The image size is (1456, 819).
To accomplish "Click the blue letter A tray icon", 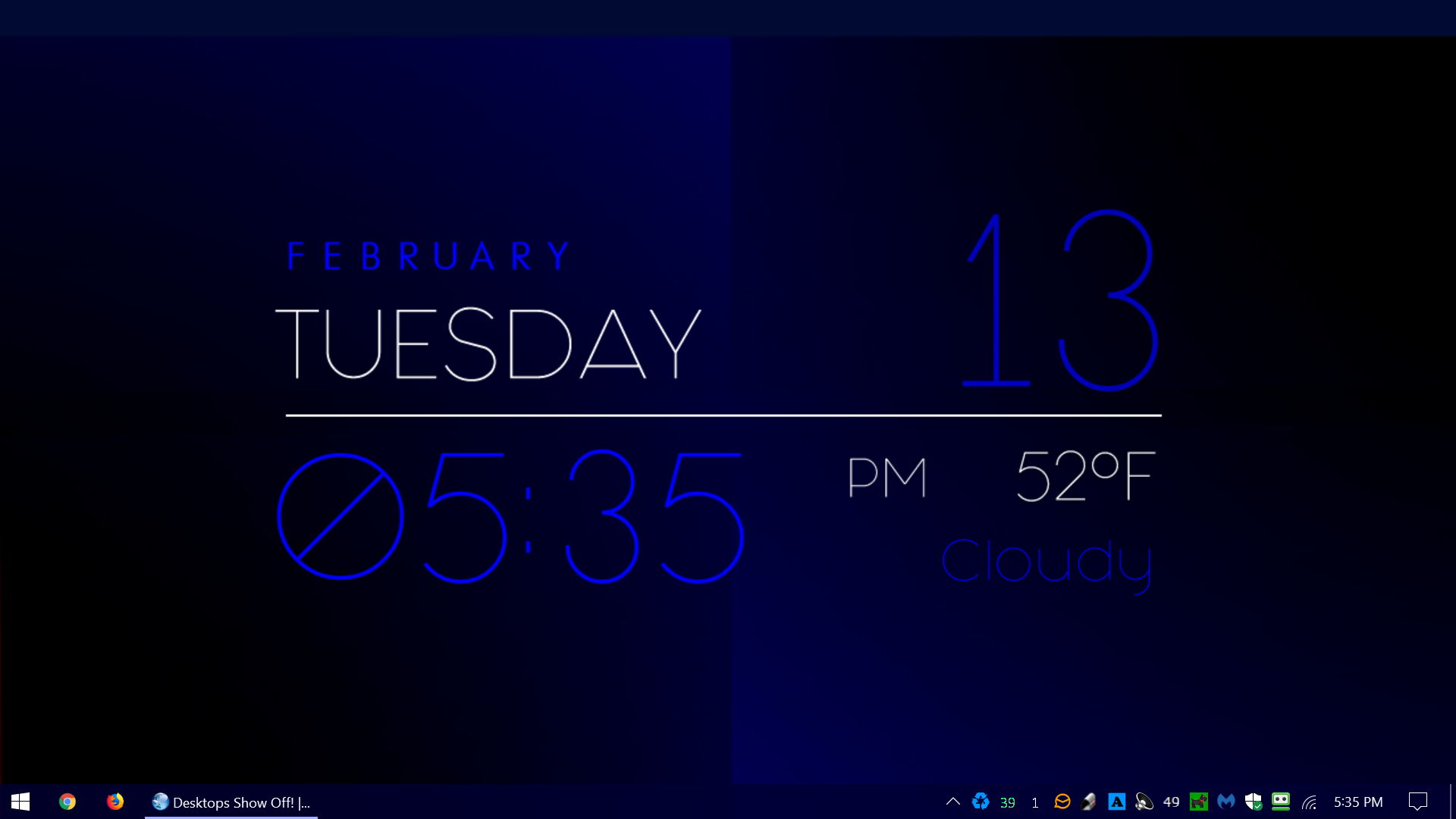I will click(1116, 802).
